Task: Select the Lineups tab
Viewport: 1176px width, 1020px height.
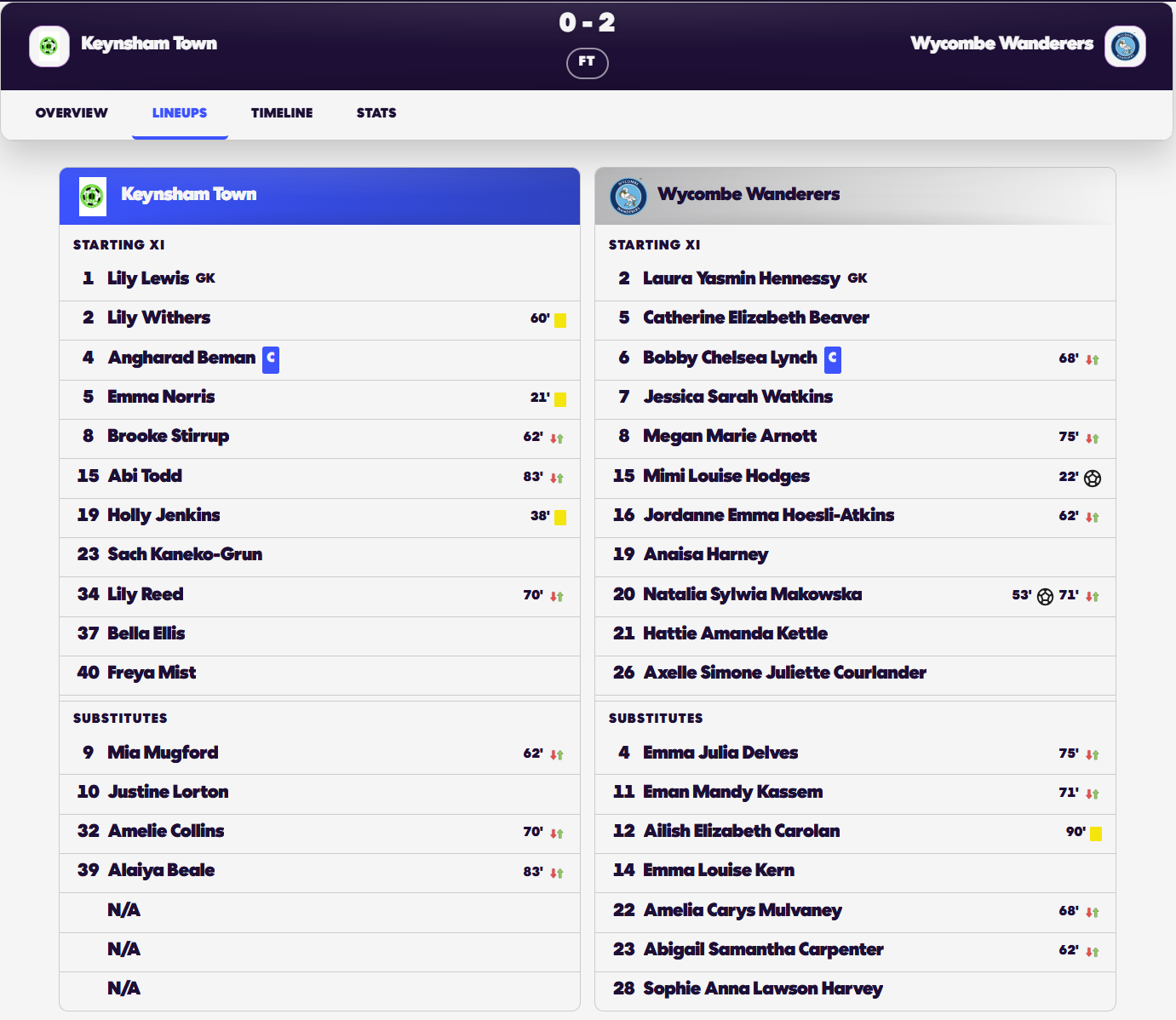Action: click(180, 113)
